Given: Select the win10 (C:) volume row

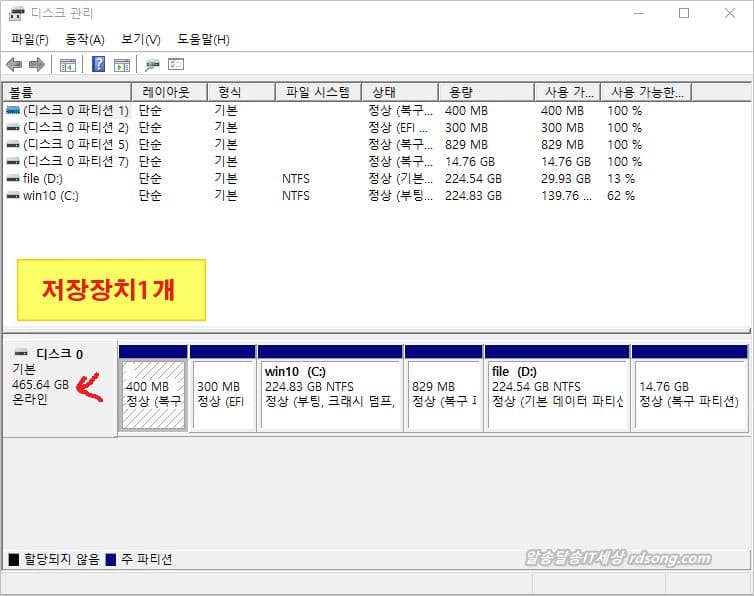Looking at the screenshot, I should point(50,195).
